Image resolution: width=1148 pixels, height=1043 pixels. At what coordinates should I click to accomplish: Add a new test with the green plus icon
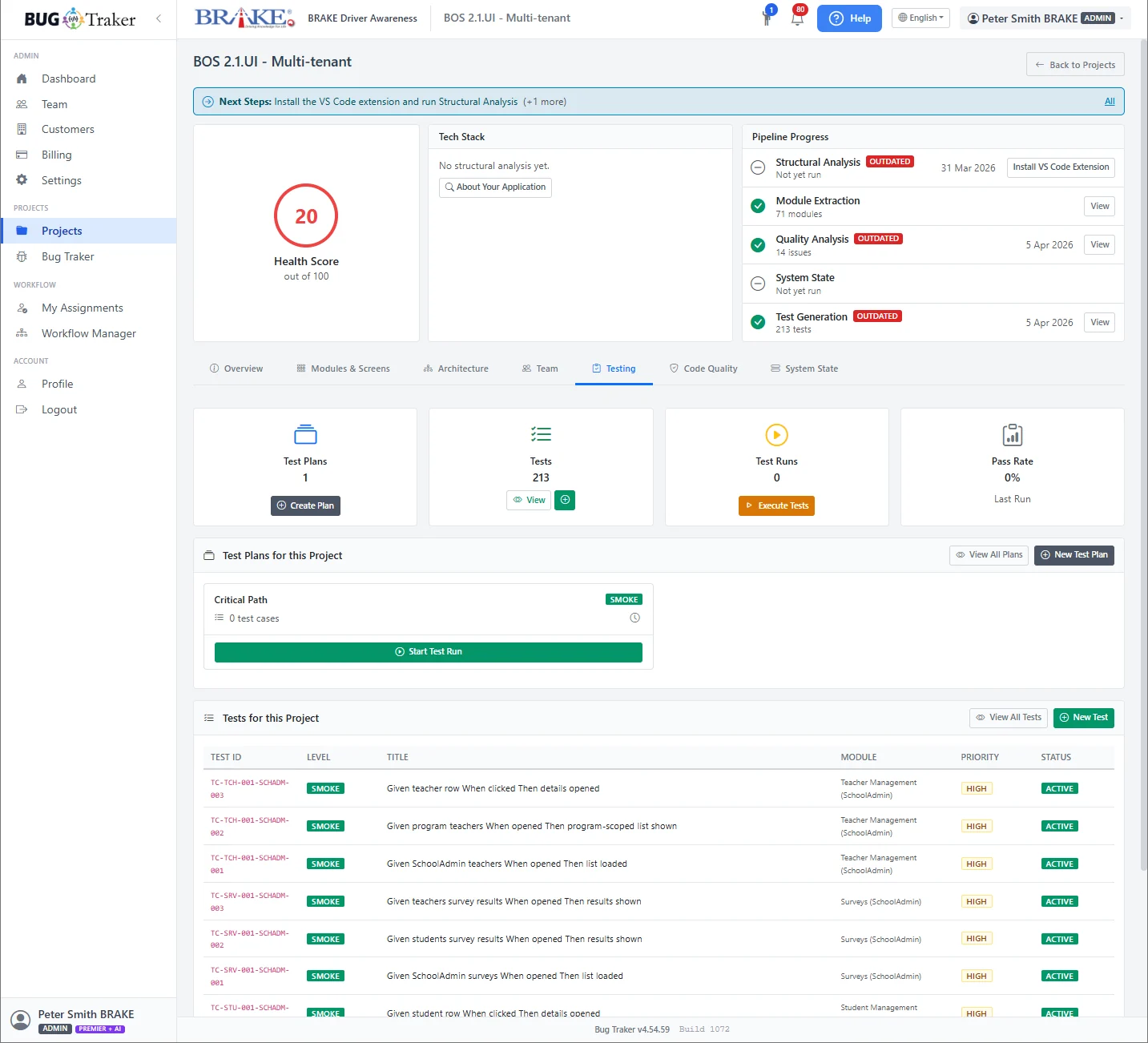[x=565, y=500]
